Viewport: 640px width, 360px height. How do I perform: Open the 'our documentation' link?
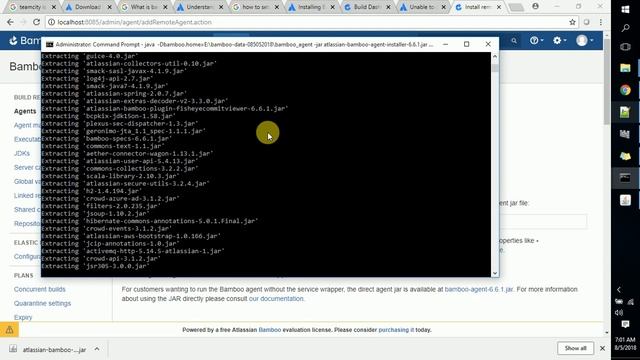(276, 298)
